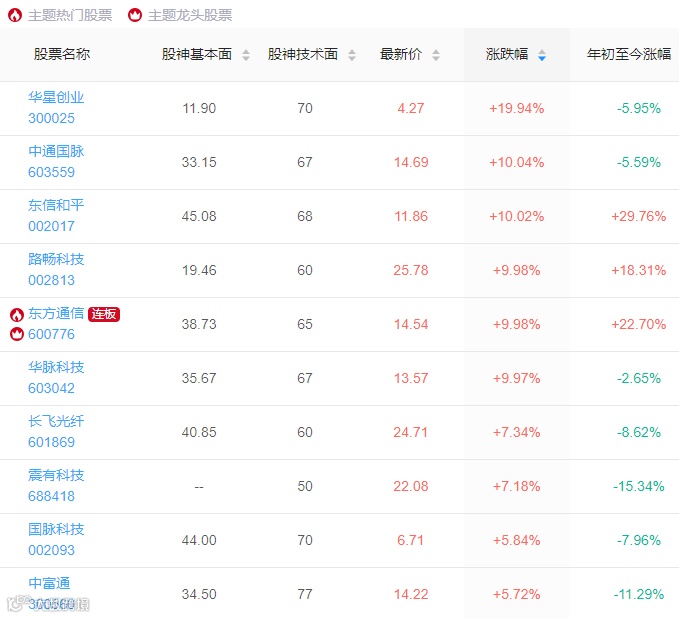The image size is (679, 618).
Task: Open stock 中富通
Action: pos(49,583)
